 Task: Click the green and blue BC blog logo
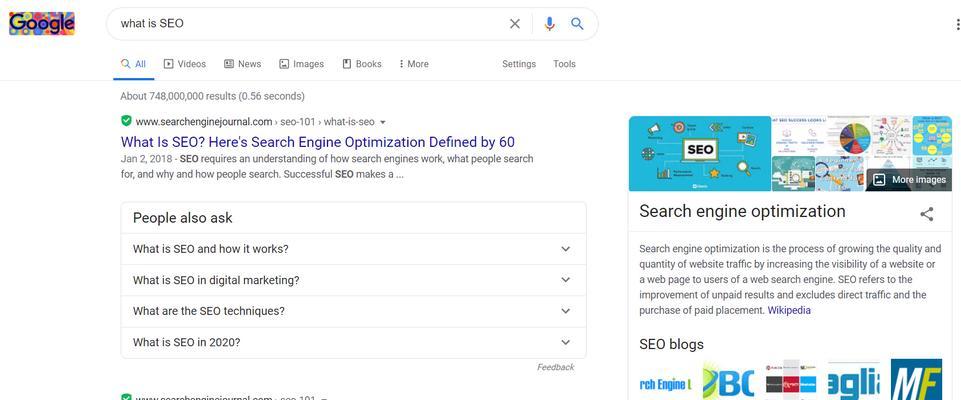pos(728,382)
